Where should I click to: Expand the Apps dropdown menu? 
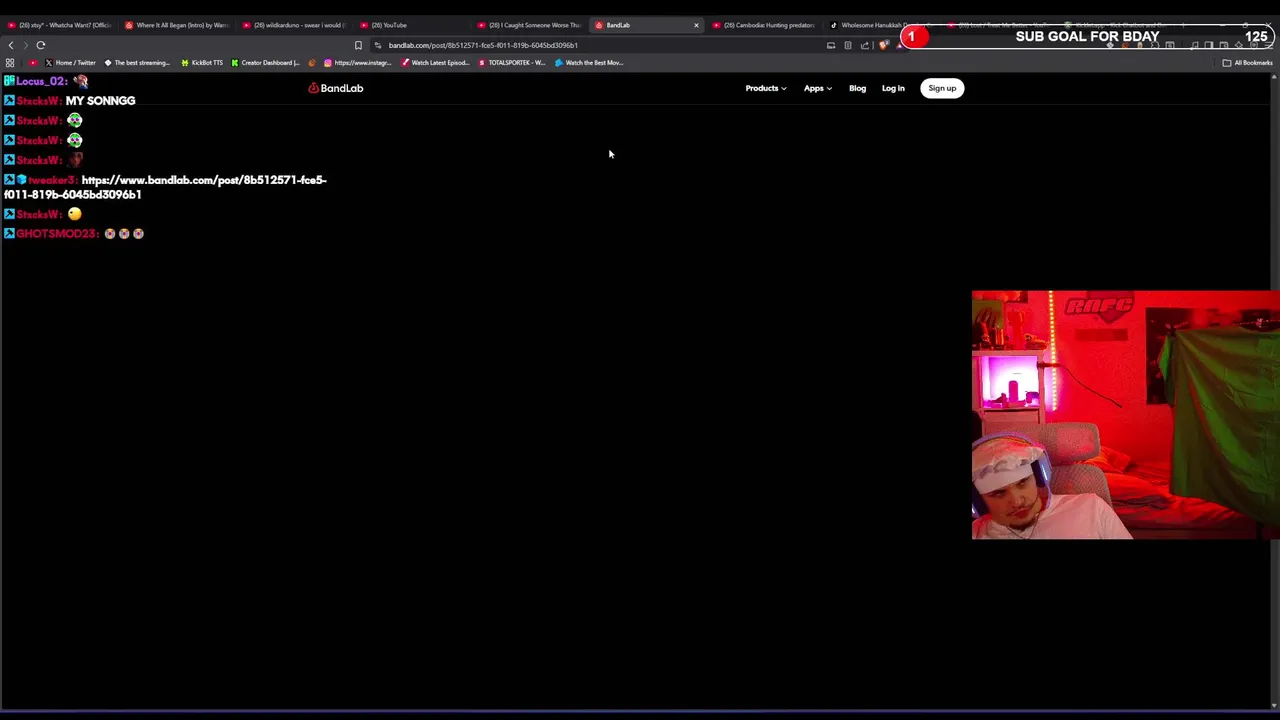click(818, 88)
